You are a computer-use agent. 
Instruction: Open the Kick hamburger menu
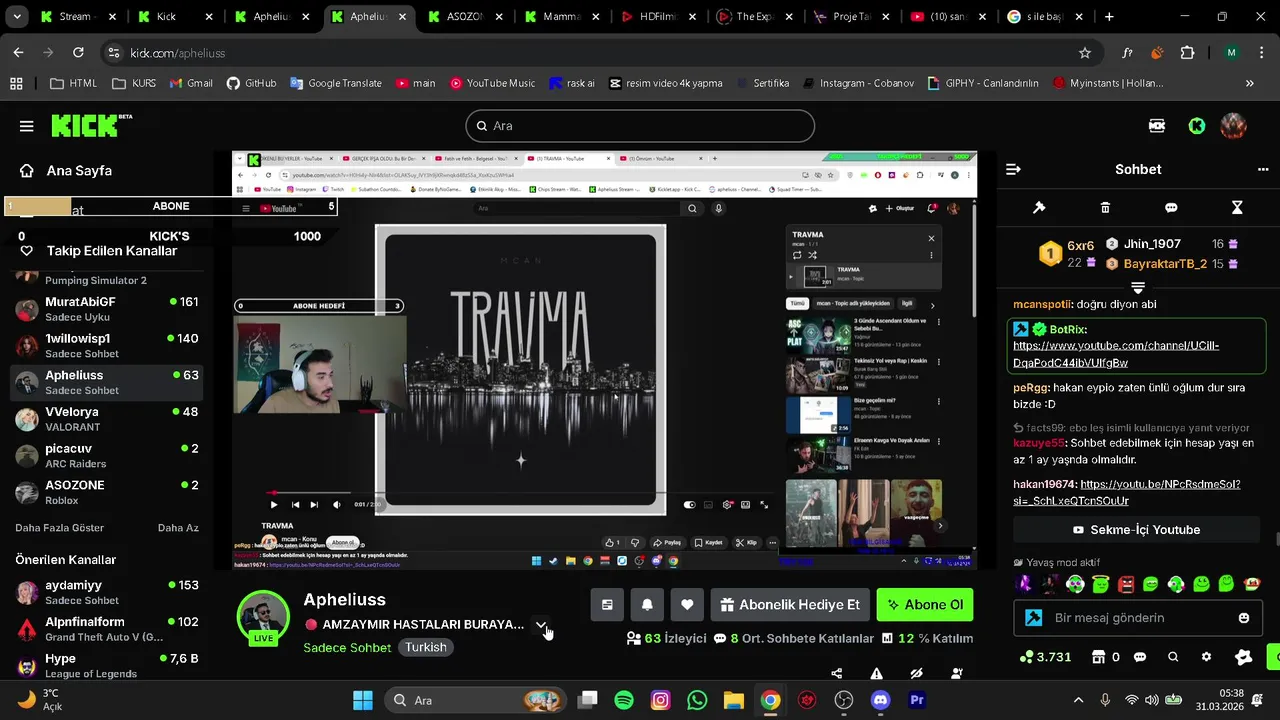(26, 126)
